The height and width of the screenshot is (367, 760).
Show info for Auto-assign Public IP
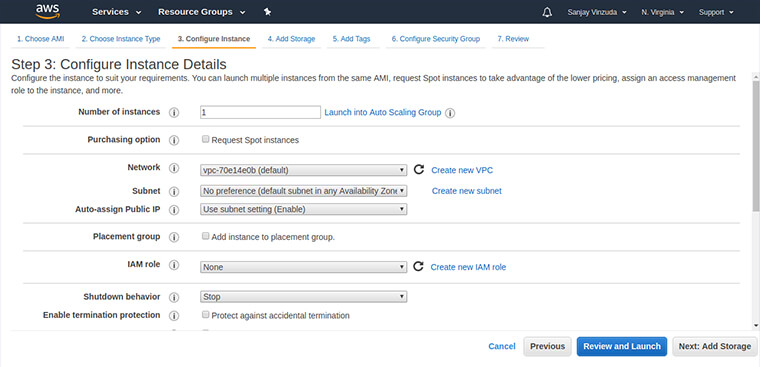click(174, 210)
